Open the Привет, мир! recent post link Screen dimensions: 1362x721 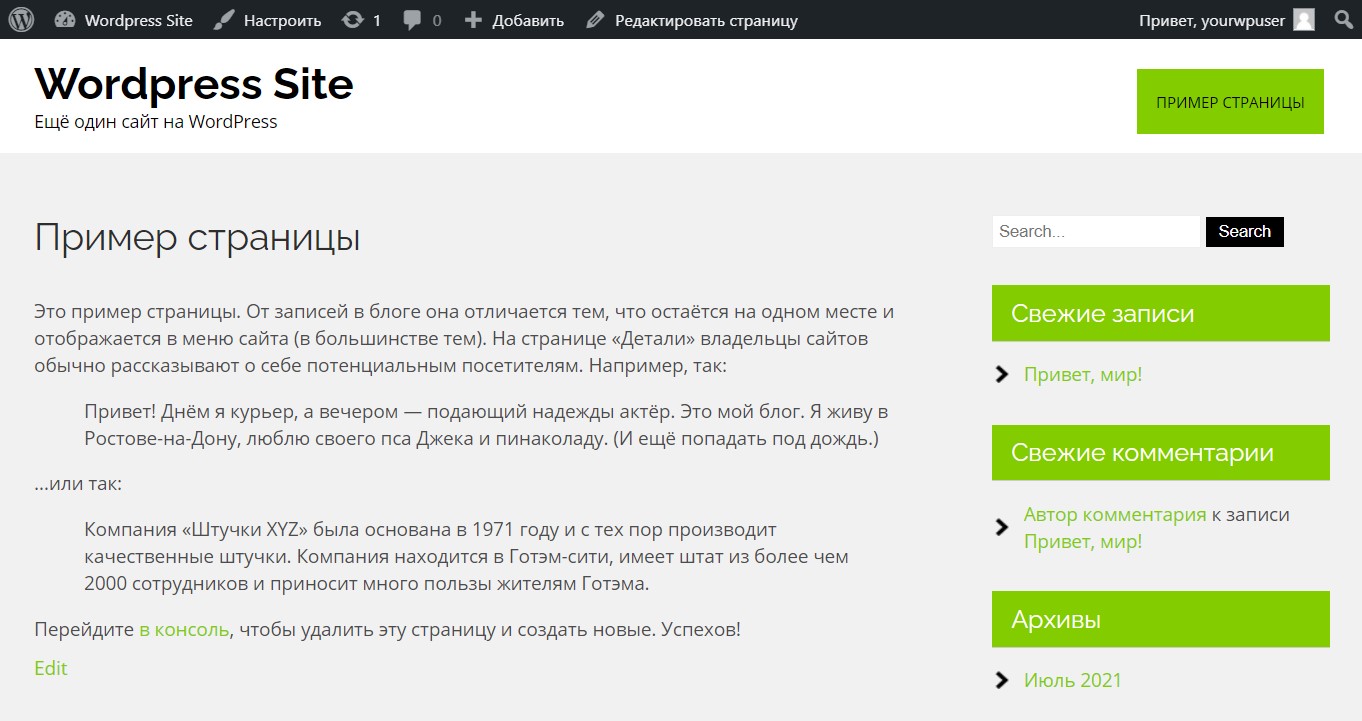(1084, 374)
